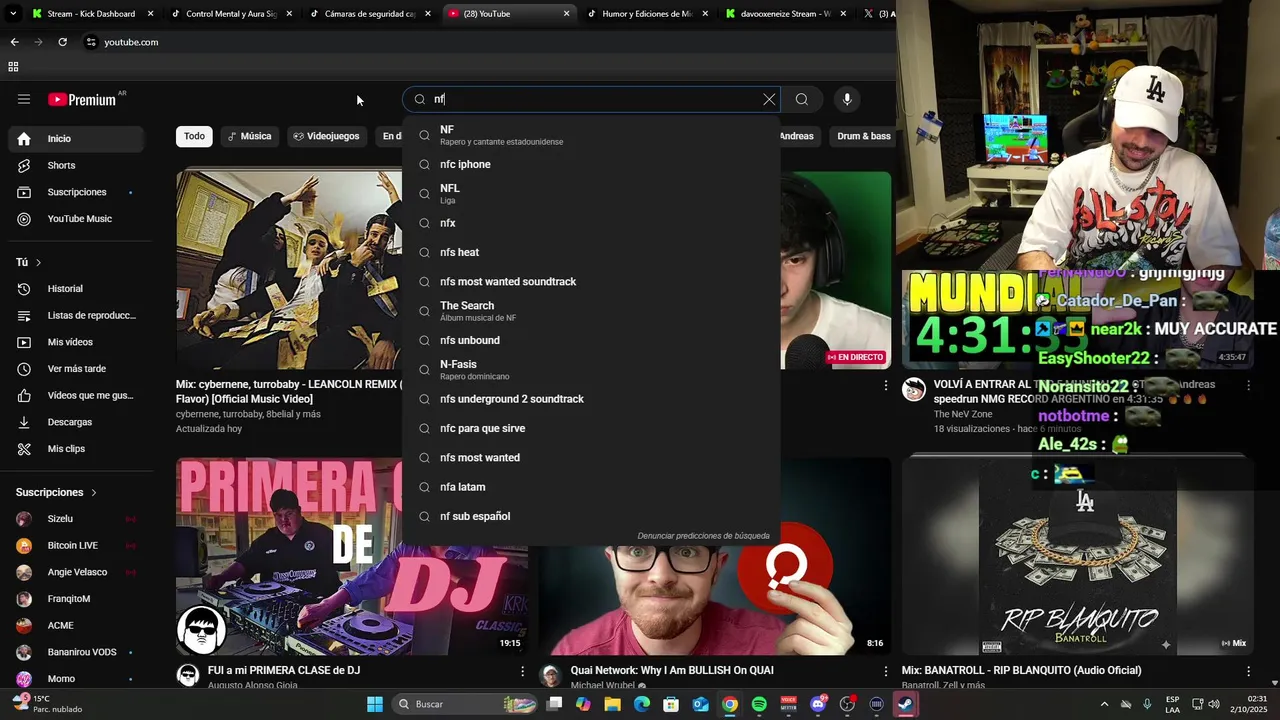The width and height of the screenshot is (1280, 720).
Task: Switch to Cámaras de seguridad tab
Action: [x=369, y=14]
